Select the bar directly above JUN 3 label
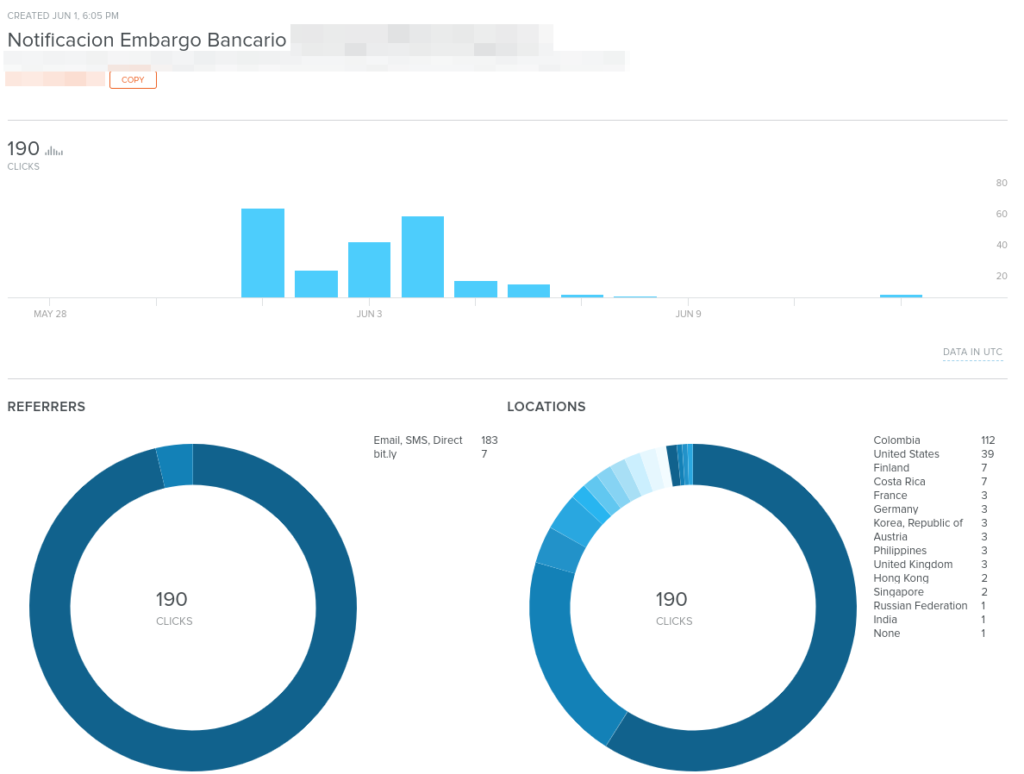Viewport: 1024px width, 774px height. [369, 270]
